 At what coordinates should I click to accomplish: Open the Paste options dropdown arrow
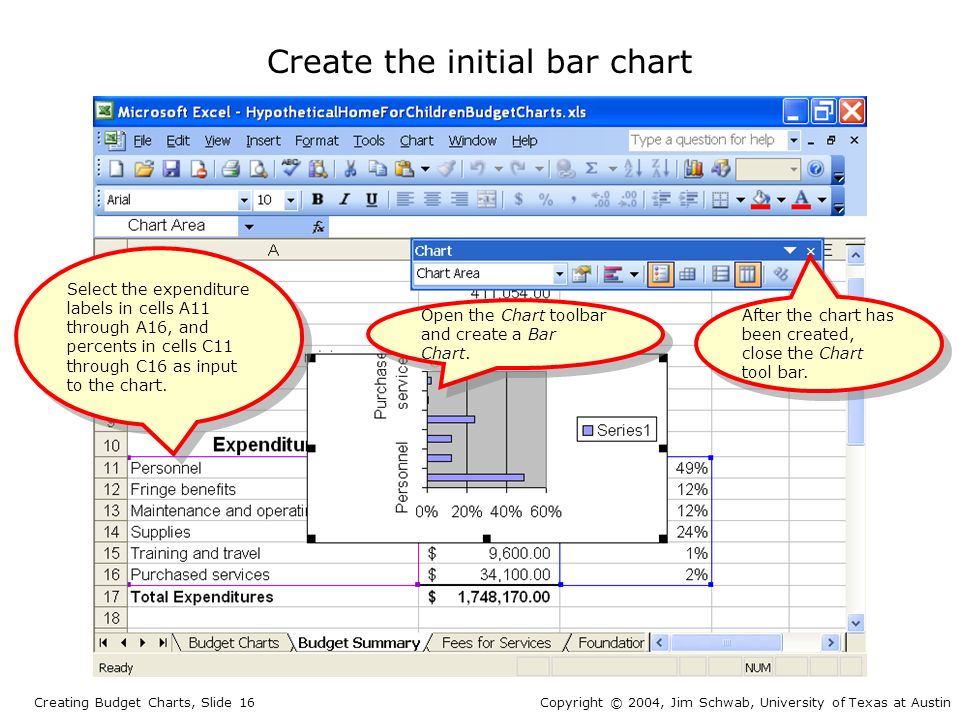click(x=425, y=169)
